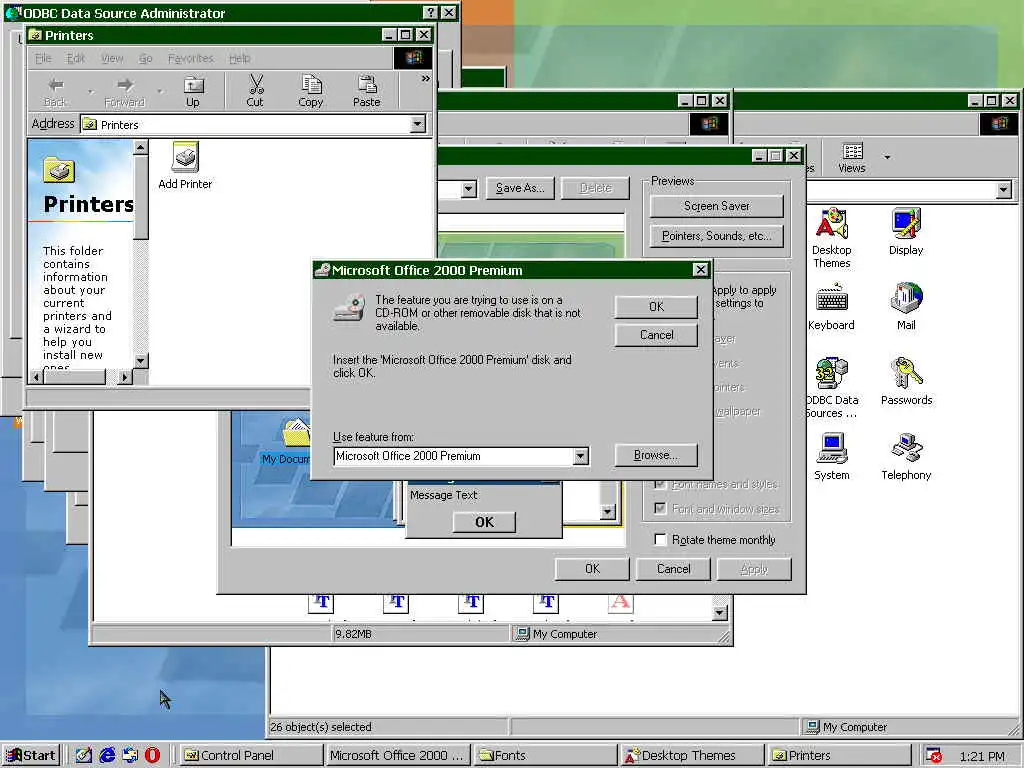The height and width of the screenshot is (768, 1024).
Task: Open the Help menu in Printers
Action: point(240,58)
